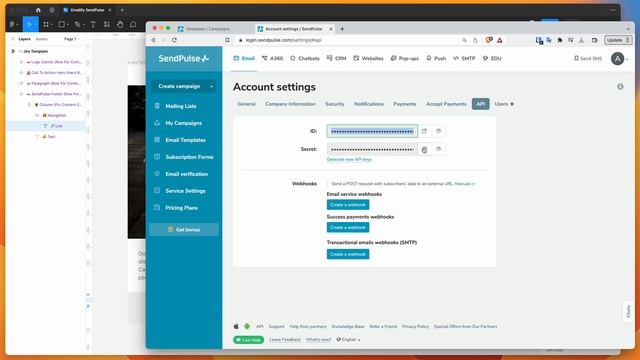Open browser downloads icon
The width and height of the screenshot is (640, 360).
[581, 40]
